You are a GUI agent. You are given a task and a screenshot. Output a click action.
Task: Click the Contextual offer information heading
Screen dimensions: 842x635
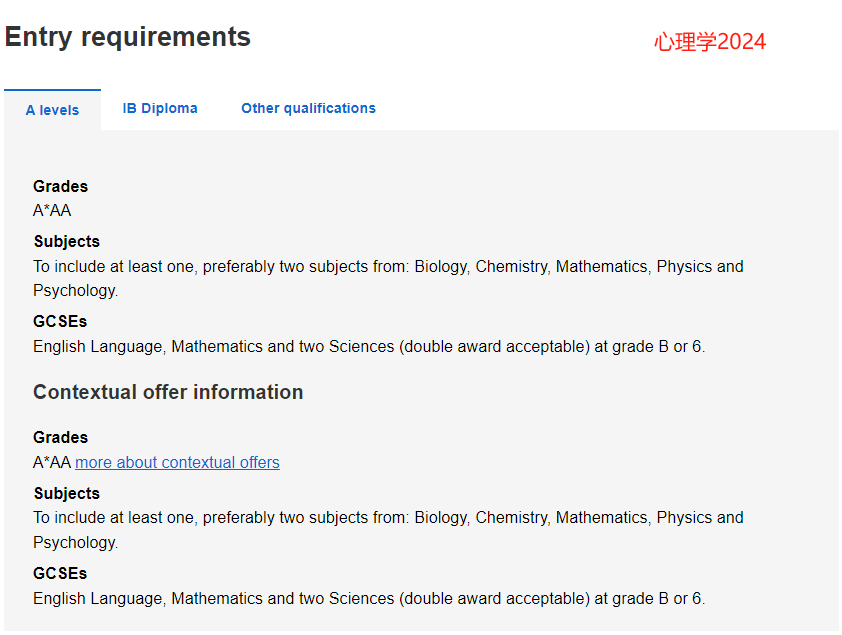pyautogui.click(x=168, y=392)
